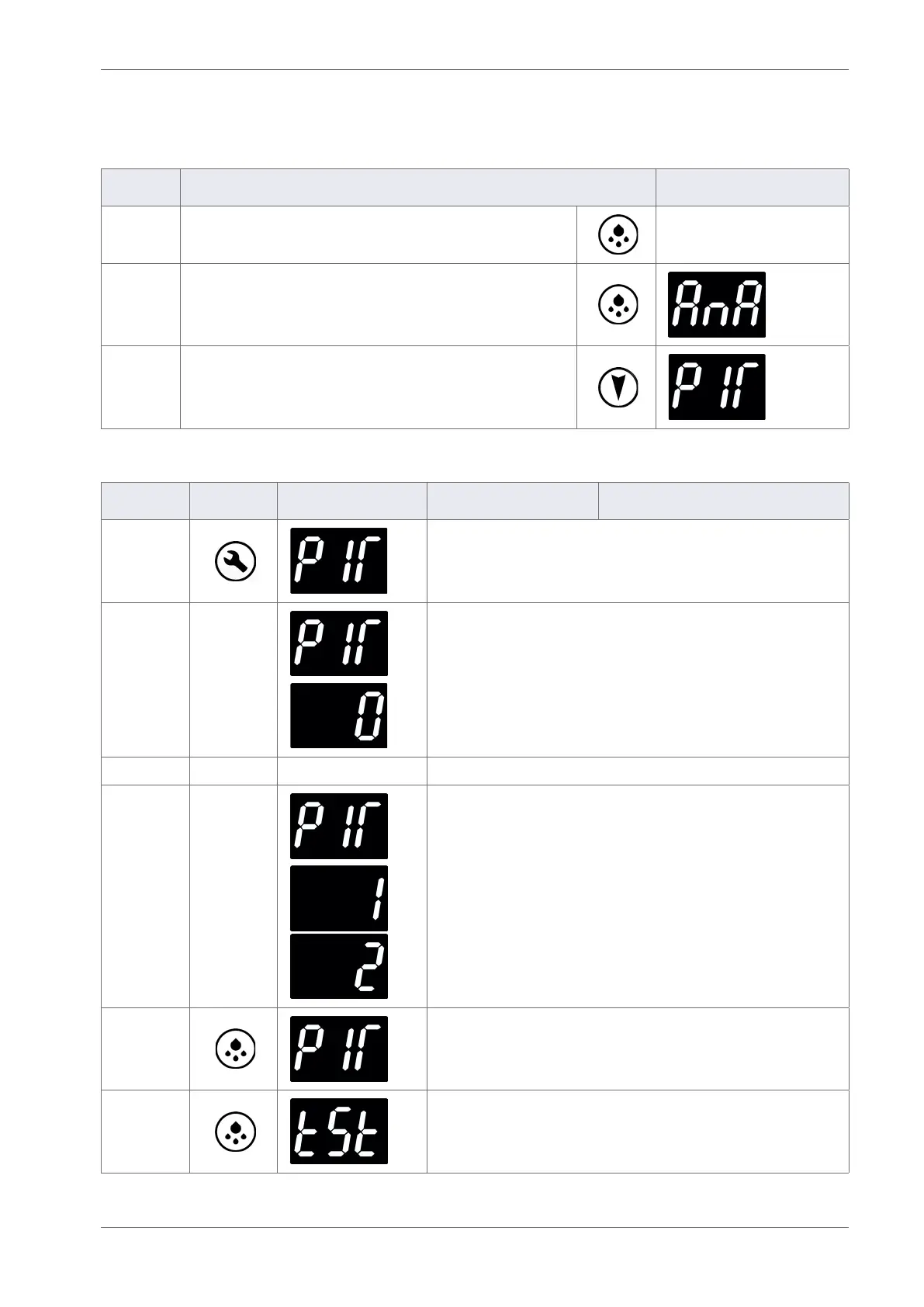
Task: Select the segment display showing digit 2
Action: pyautogui.click(x=338, y=966)
